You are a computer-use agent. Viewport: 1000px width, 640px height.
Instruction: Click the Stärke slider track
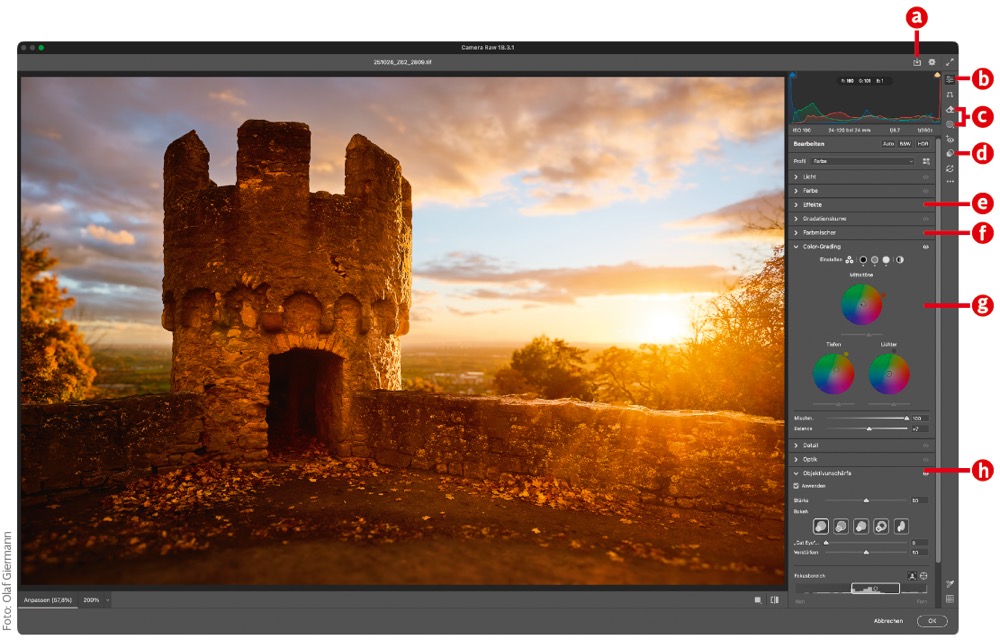pyautogui.click(x=866, y=500)
